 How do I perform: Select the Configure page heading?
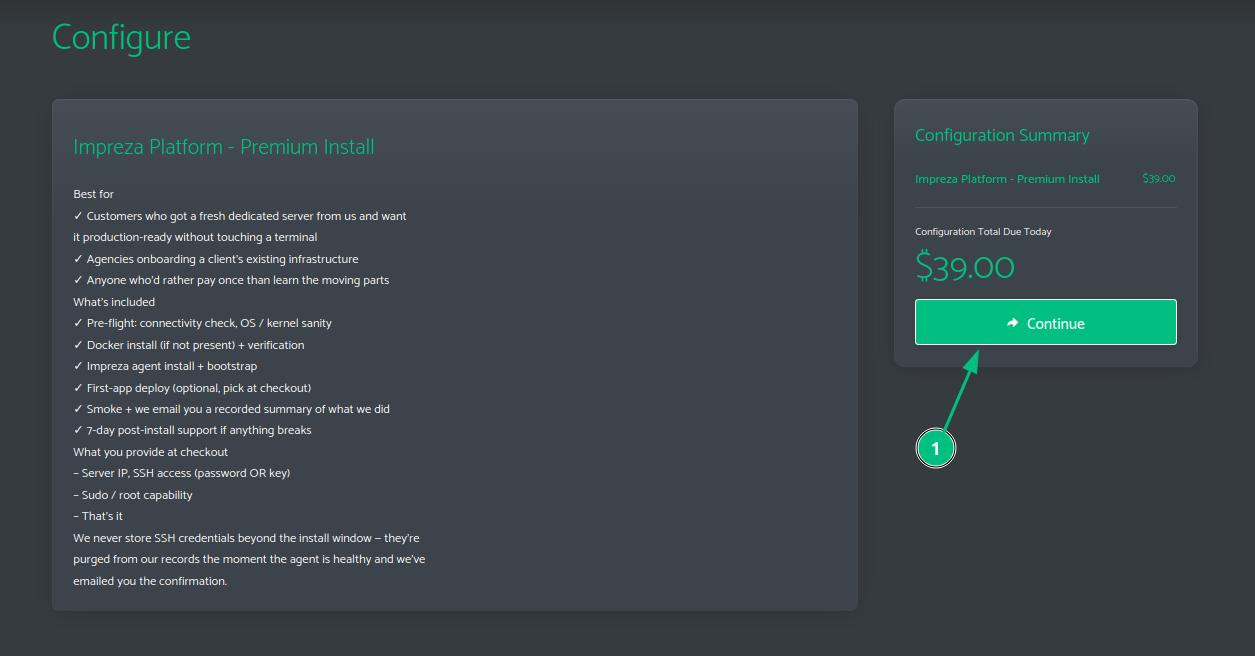click(121, 37)
